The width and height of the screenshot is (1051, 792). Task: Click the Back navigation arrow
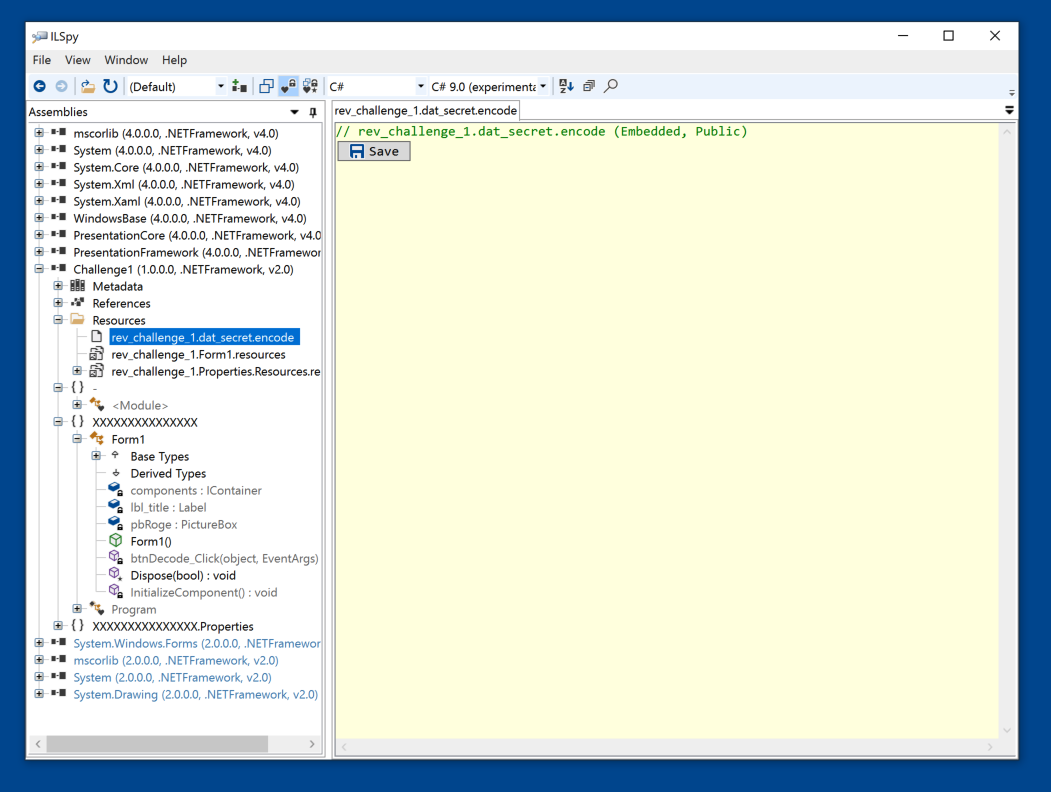pyautogui.click(x=40, y=87)
